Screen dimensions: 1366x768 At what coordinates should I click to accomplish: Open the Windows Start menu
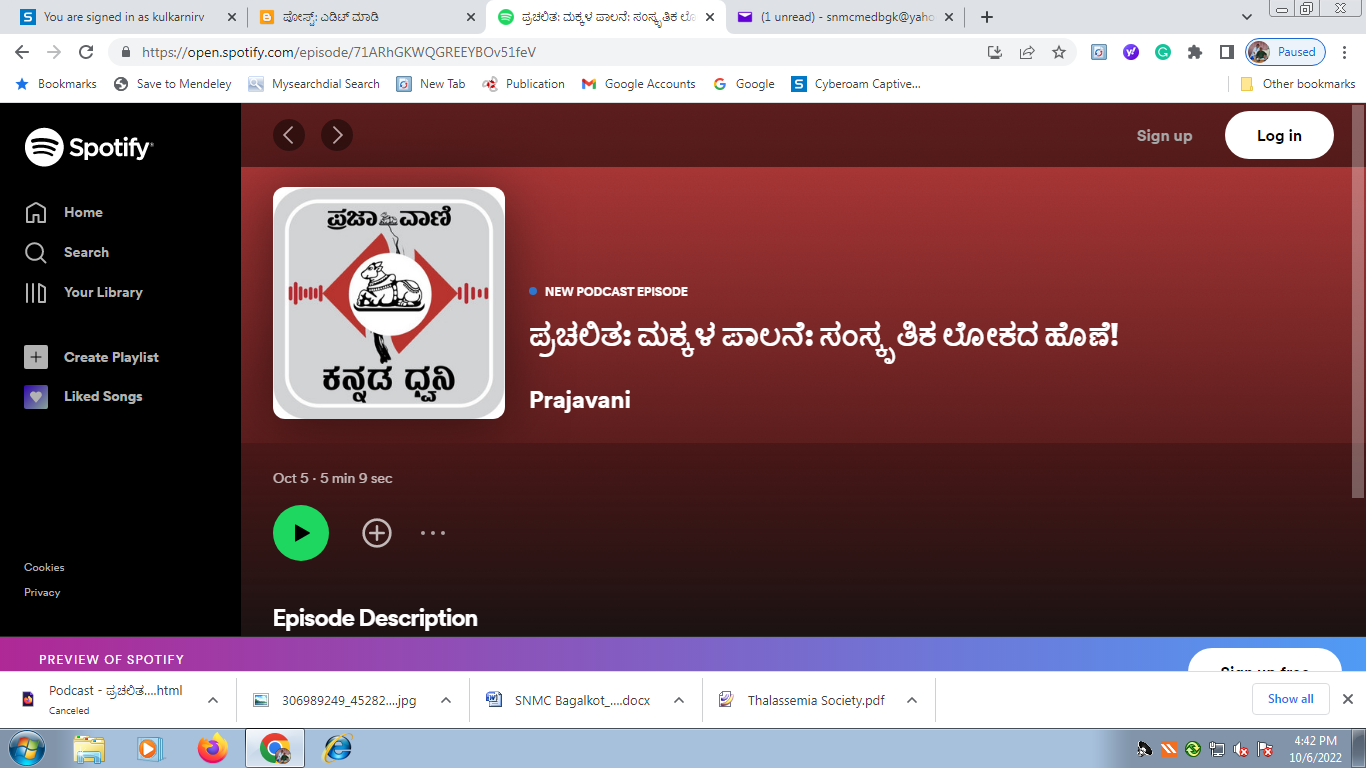pos(26,748)
